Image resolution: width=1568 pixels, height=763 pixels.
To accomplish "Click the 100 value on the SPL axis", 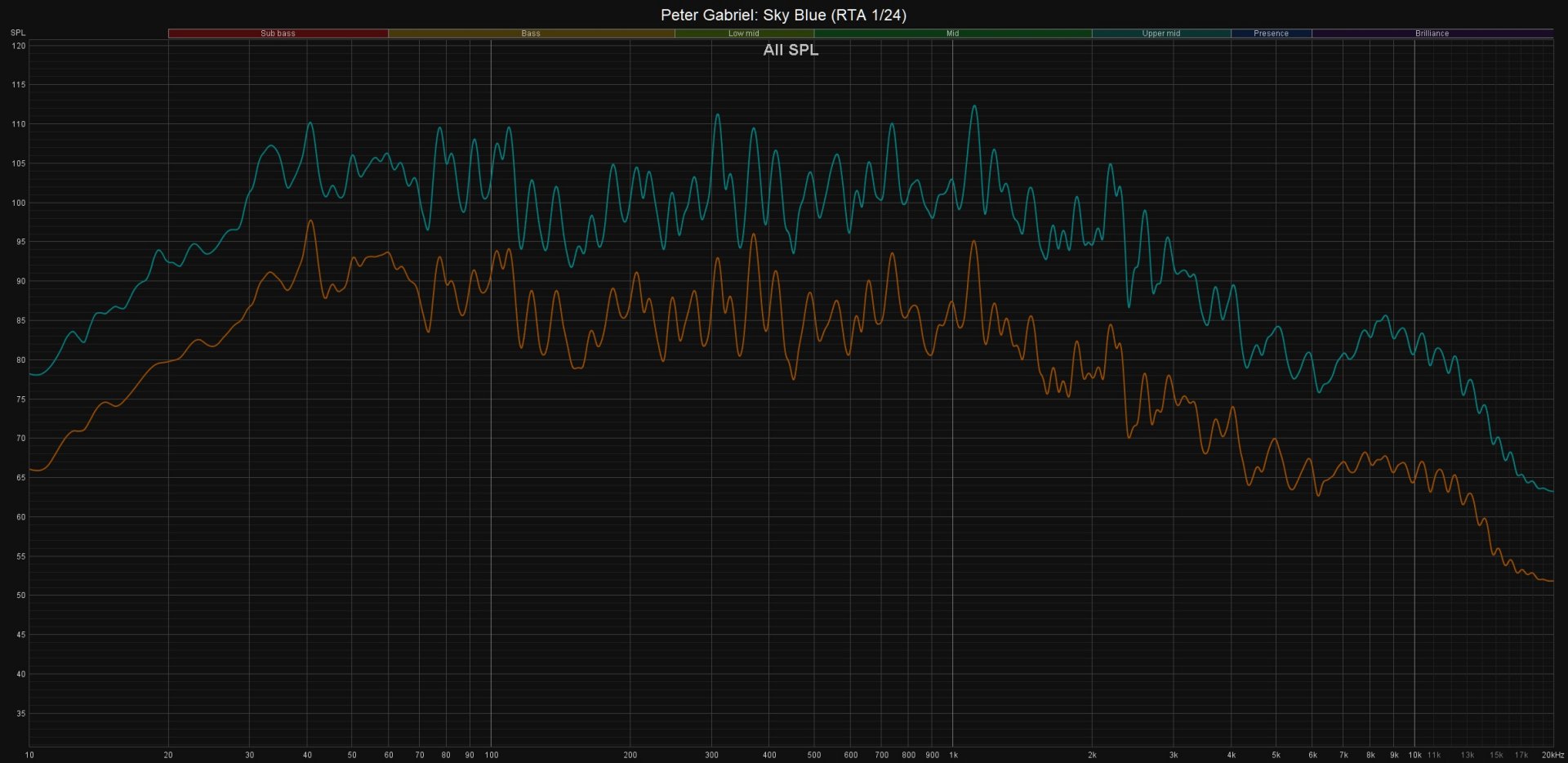I will (x=18, y=203).
